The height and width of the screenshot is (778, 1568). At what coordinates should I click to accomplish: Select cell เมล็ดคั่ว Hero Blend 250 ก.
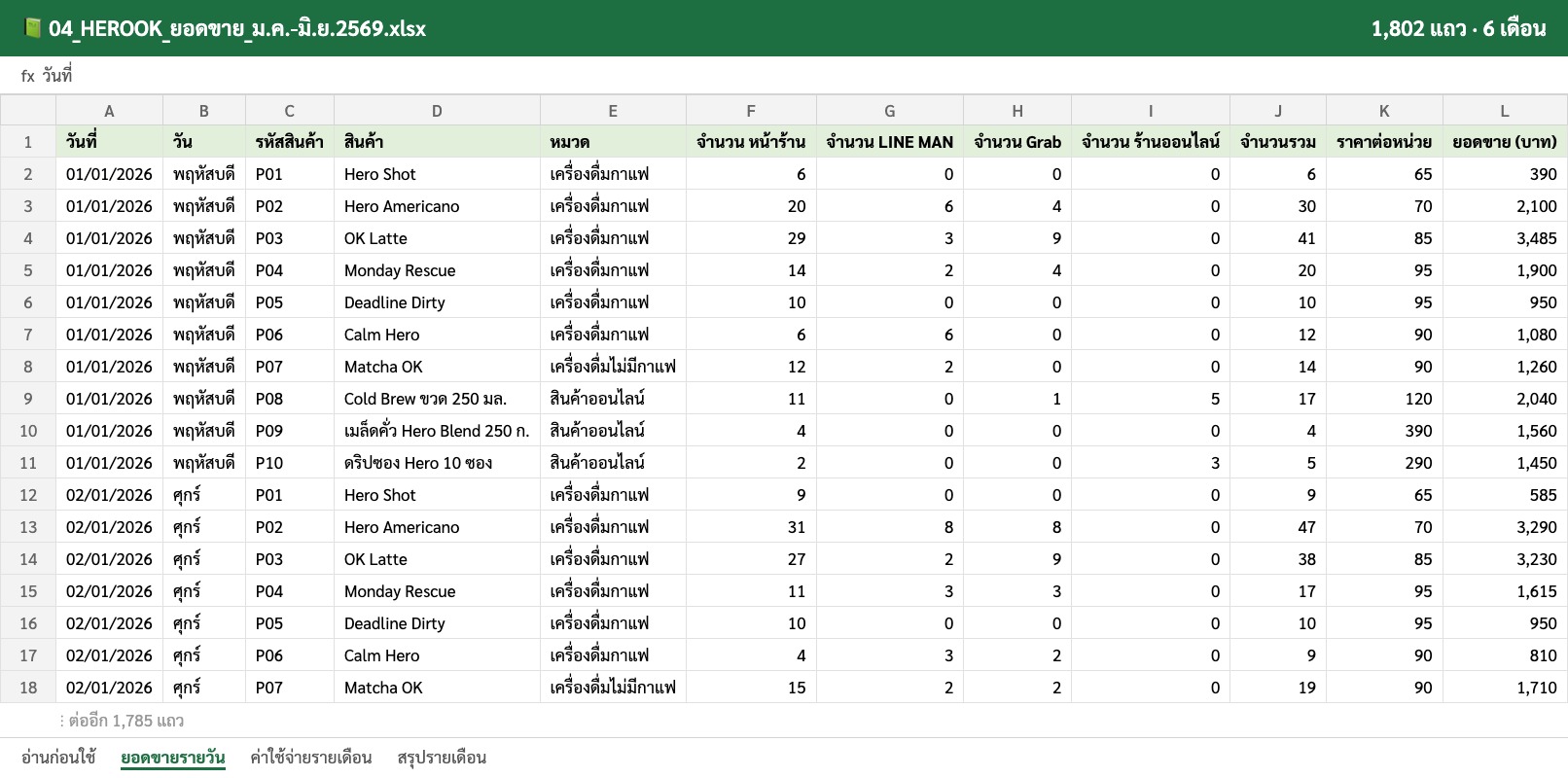point(437,431)
